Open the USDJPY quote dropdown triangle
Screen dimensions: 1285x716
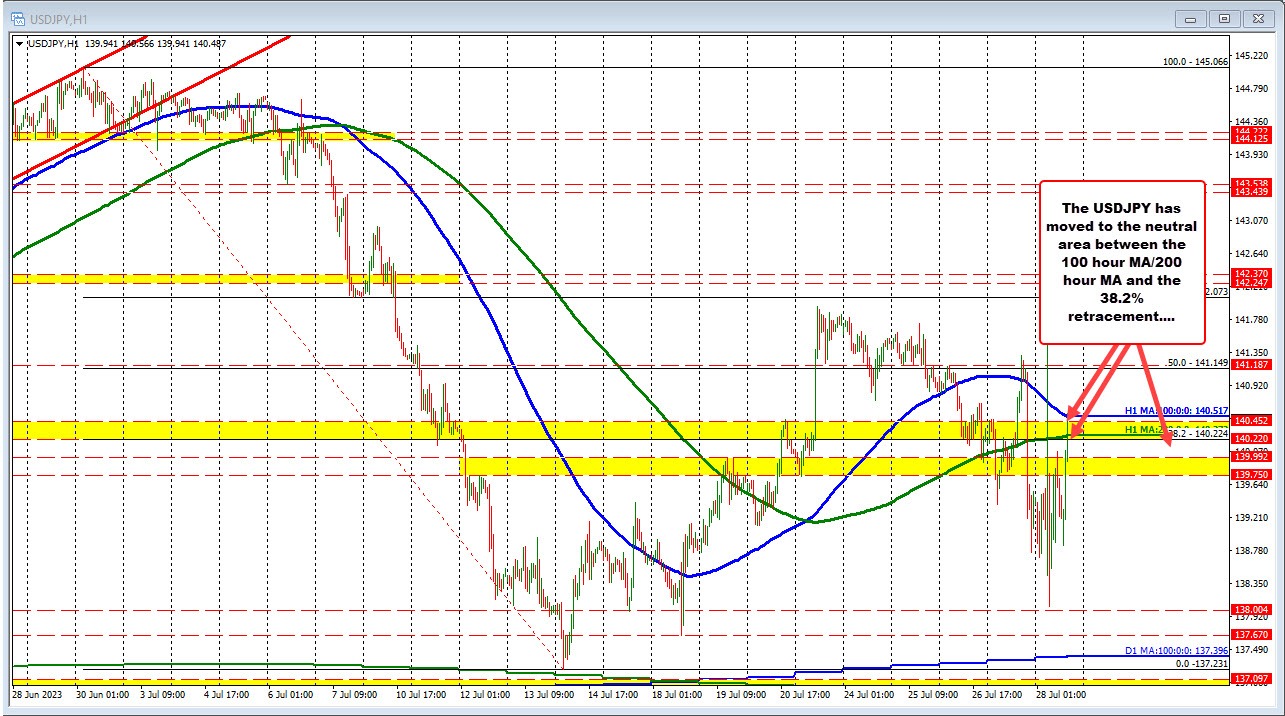click(21, 44)
